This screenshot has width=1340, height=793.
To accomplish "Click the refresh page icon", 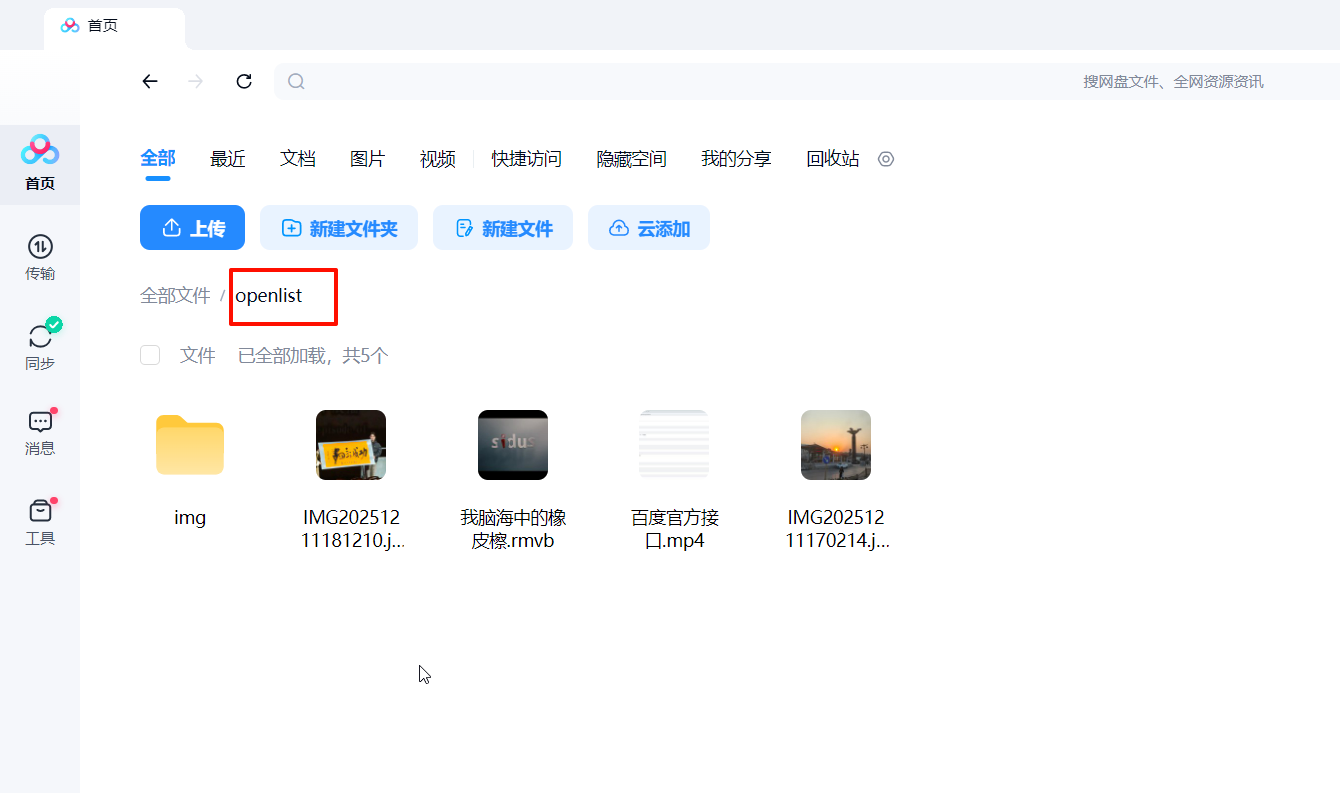I will (244, 82).
